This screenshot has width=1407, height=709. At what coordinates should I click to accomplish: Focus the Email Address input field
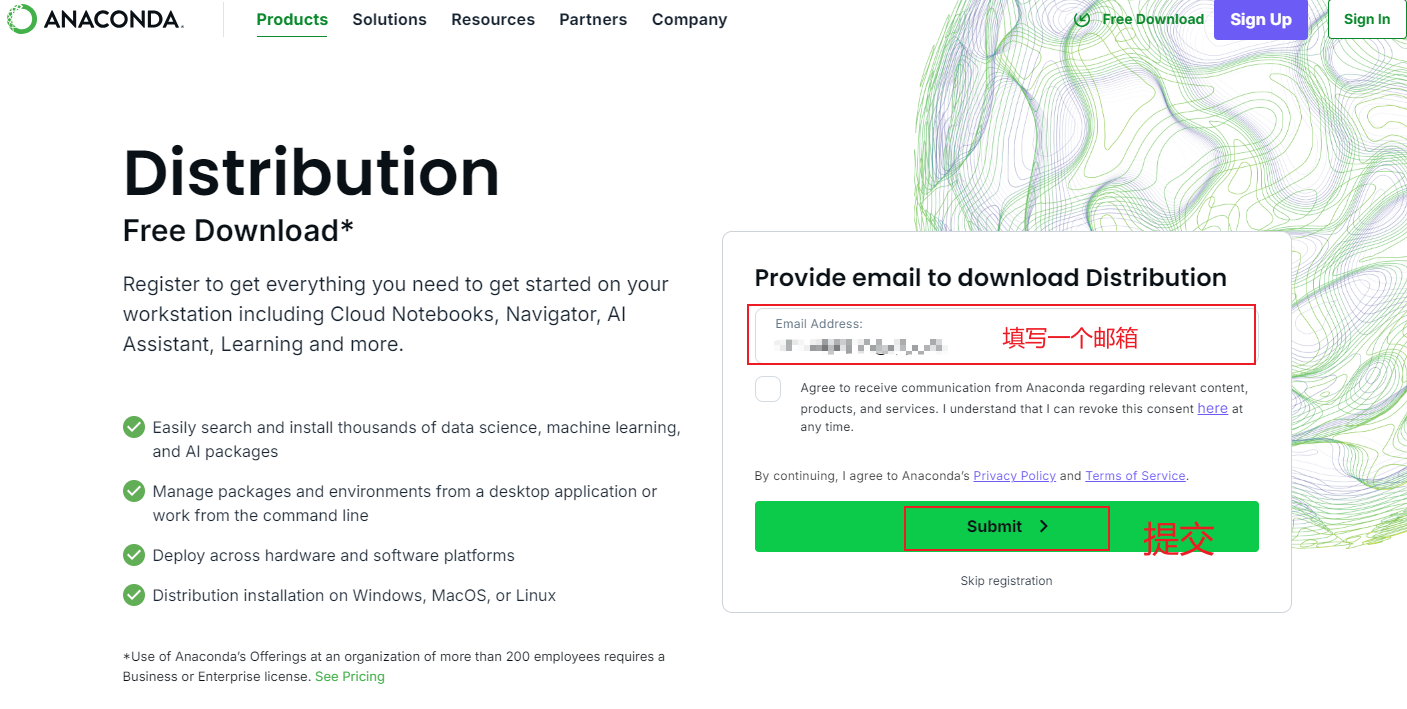(1006, 336)
